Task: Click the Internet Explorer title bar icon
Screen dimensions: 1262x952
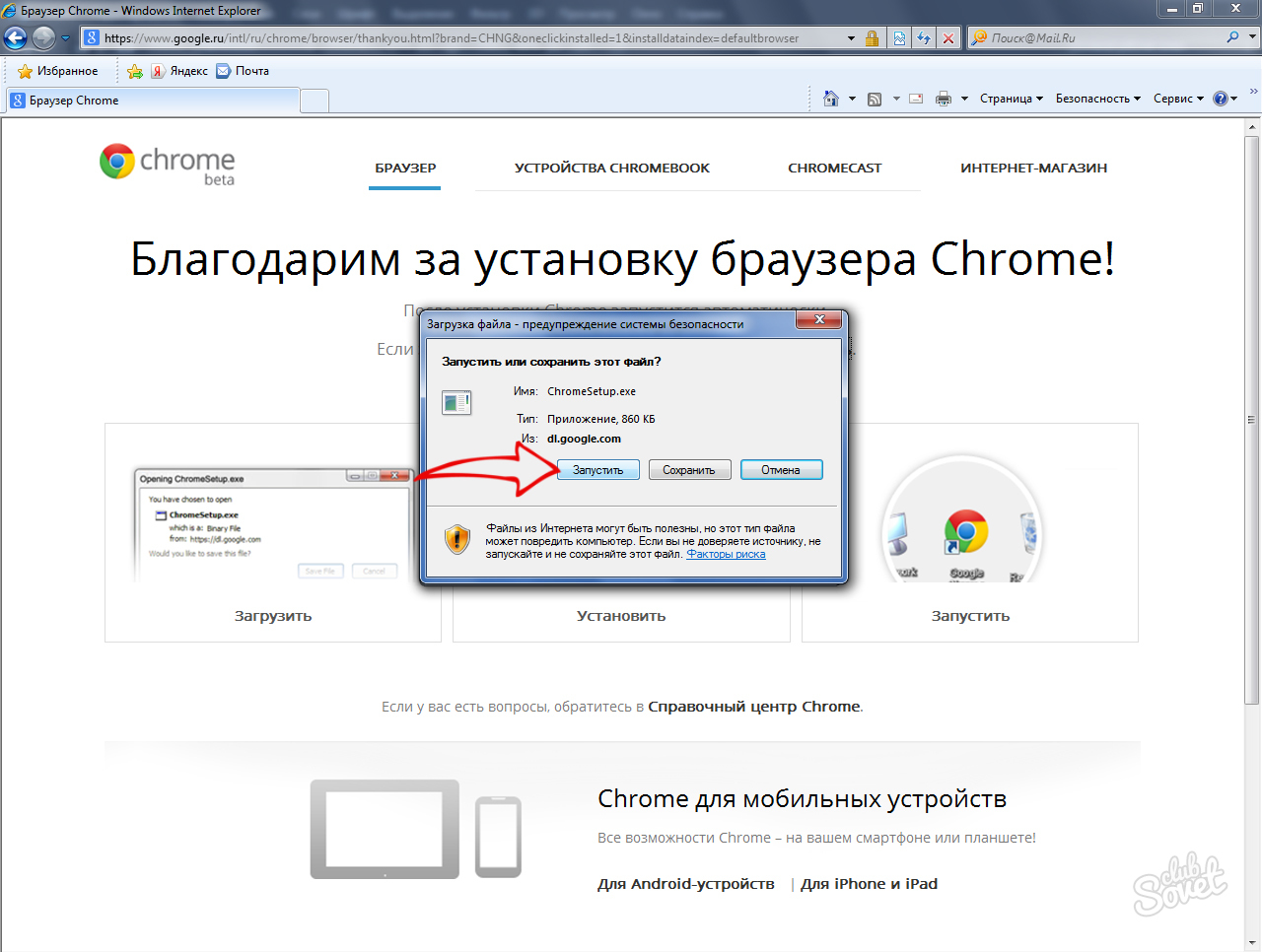Action: [x=10, y=10]
